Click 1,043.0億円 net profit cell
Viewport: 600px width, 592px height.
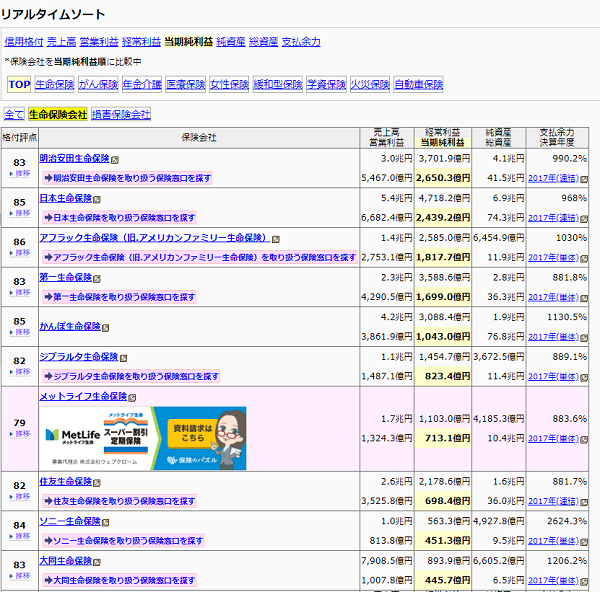[x=443, y=337]
